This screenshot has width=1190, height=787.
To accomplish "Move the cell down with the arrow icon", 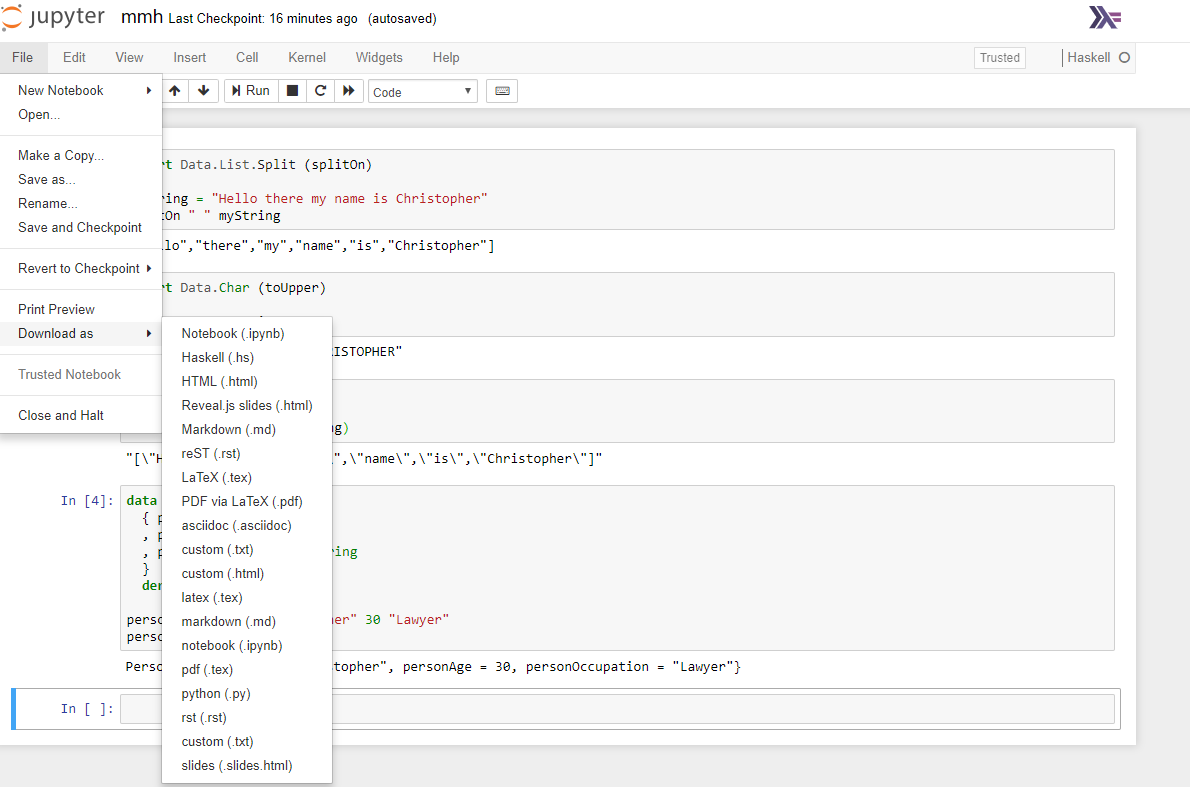I will click(x=203, y=91).
